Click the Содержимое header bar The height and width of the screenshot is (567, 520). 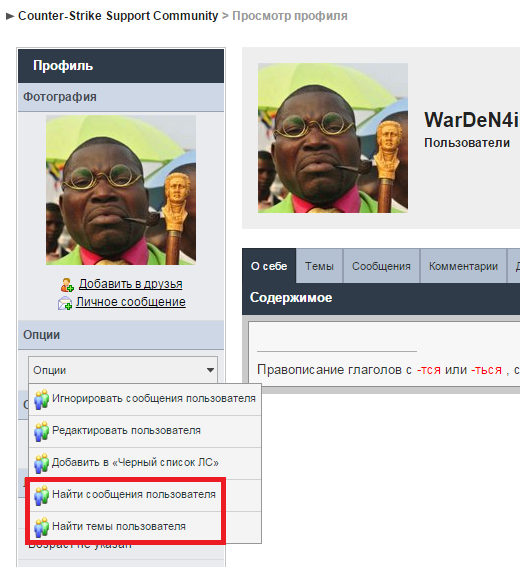(x=381, y=298)
